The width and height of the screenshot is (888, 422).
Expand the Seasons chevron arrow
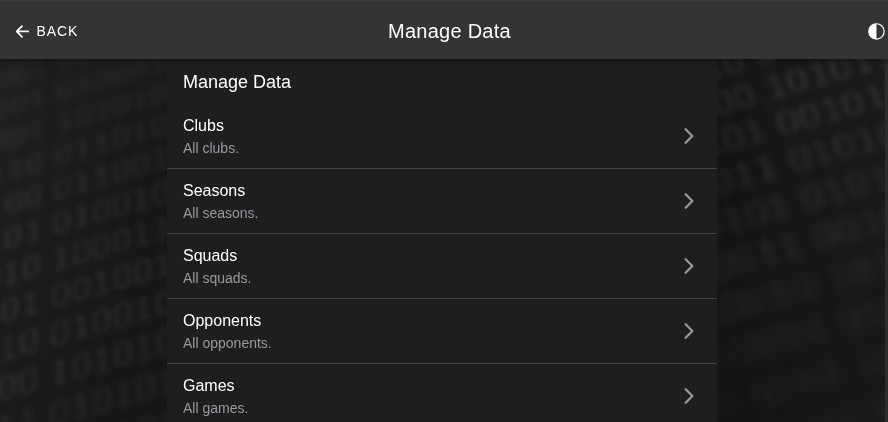(x=688, y=201)
